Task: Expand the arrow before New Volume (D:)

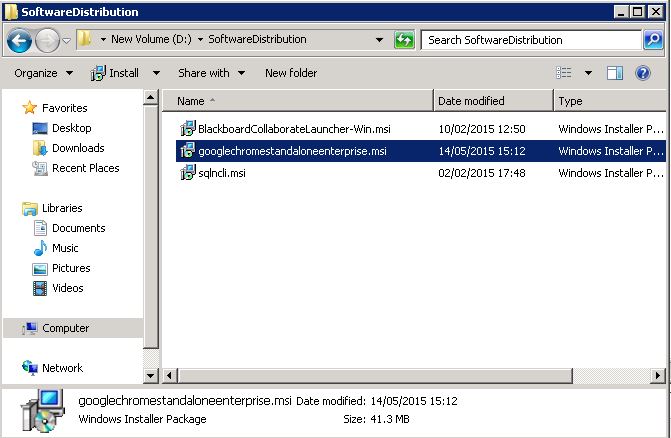Action: 103,40
